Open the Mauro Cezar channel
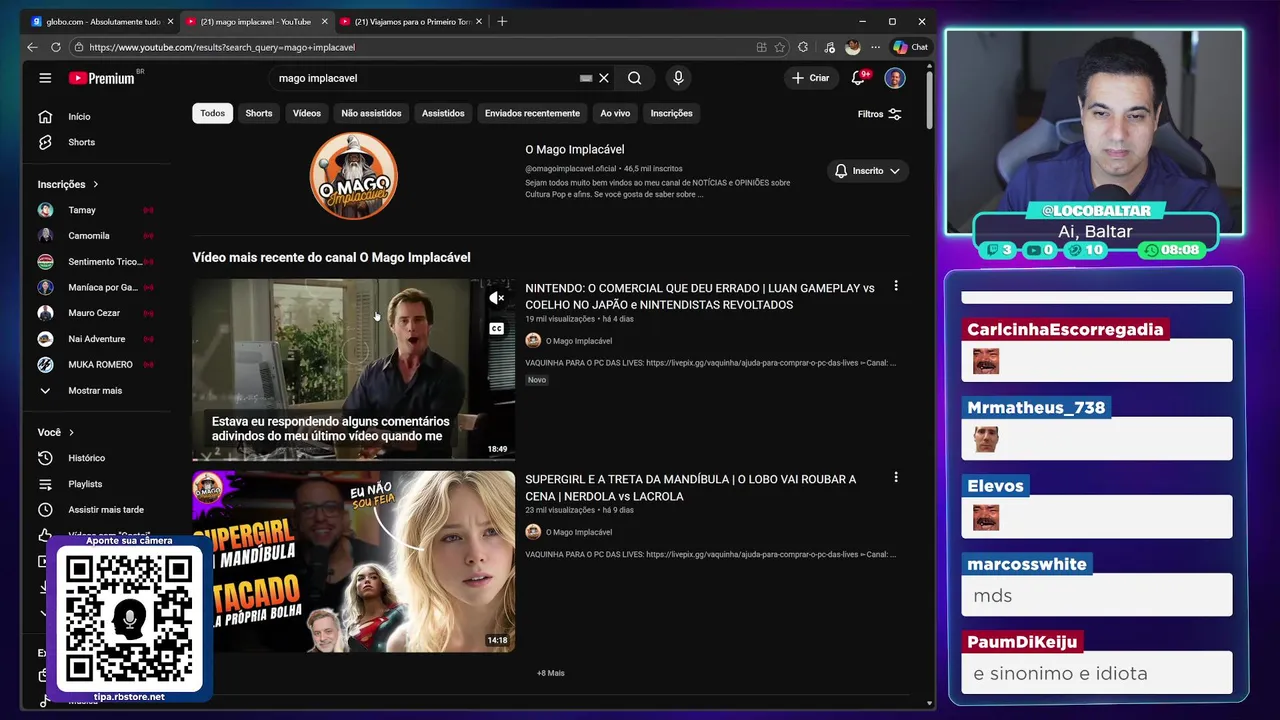Image resolution: width=1280 pixels, height=720 pixels. pyautogui.click(x=96, y=313)
